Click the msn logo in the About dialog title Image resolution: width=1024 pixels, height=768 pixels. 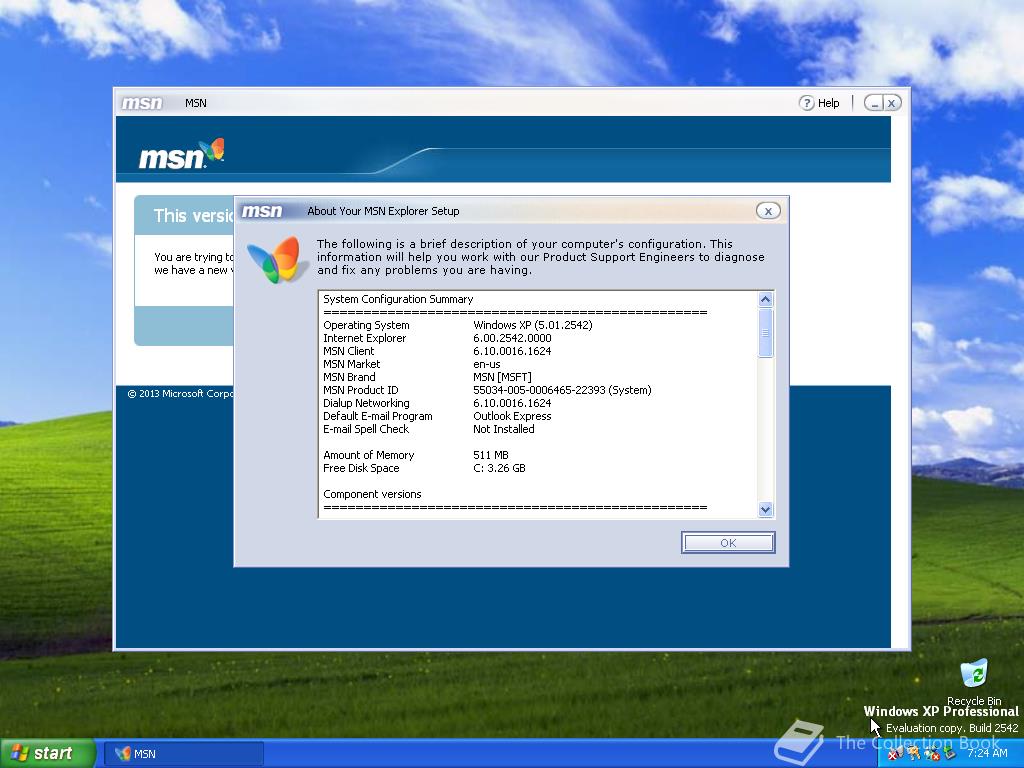[x=262, y=211]
